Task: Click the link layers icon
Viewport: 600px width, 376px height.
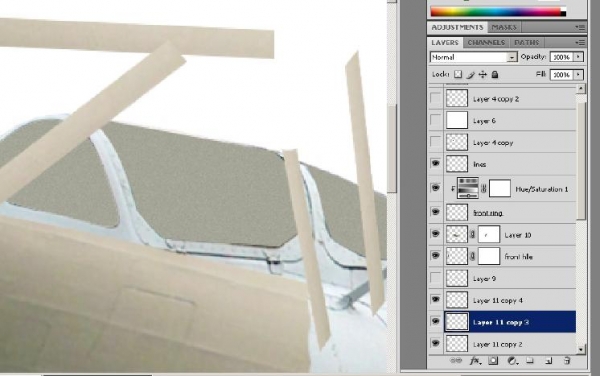Action: pos(455,361)
